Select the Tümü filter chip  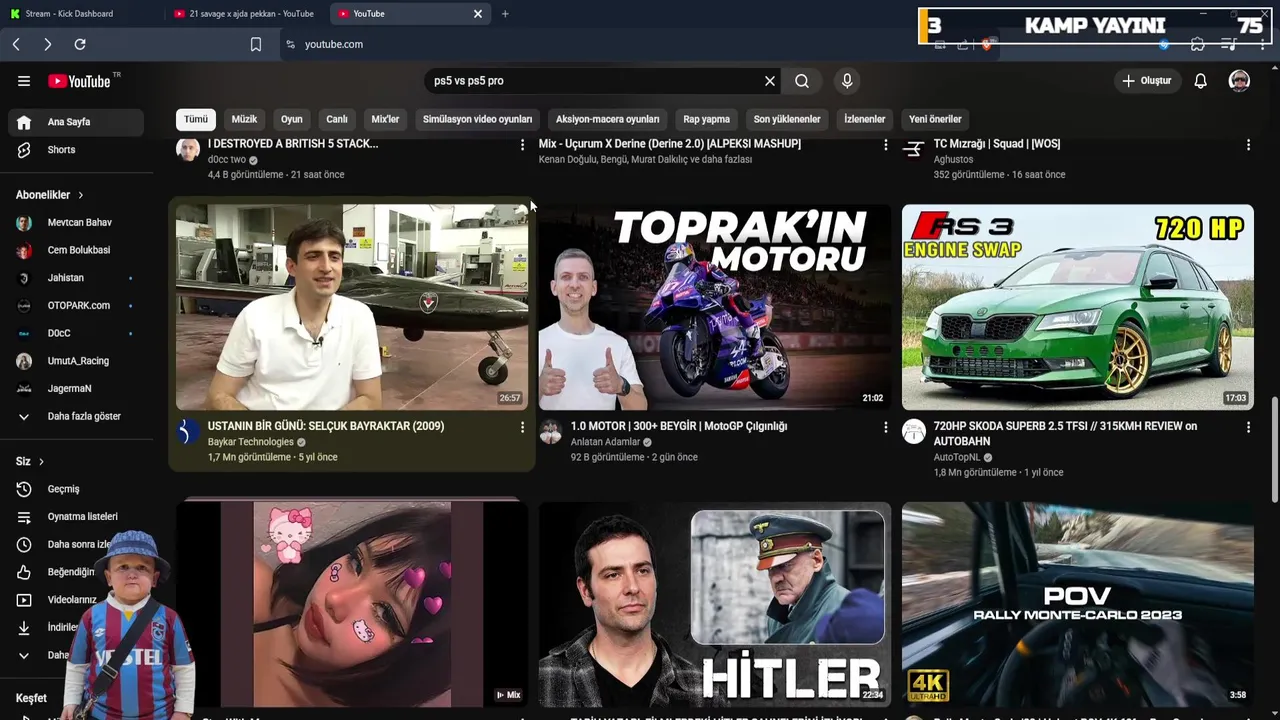point(196,119)
